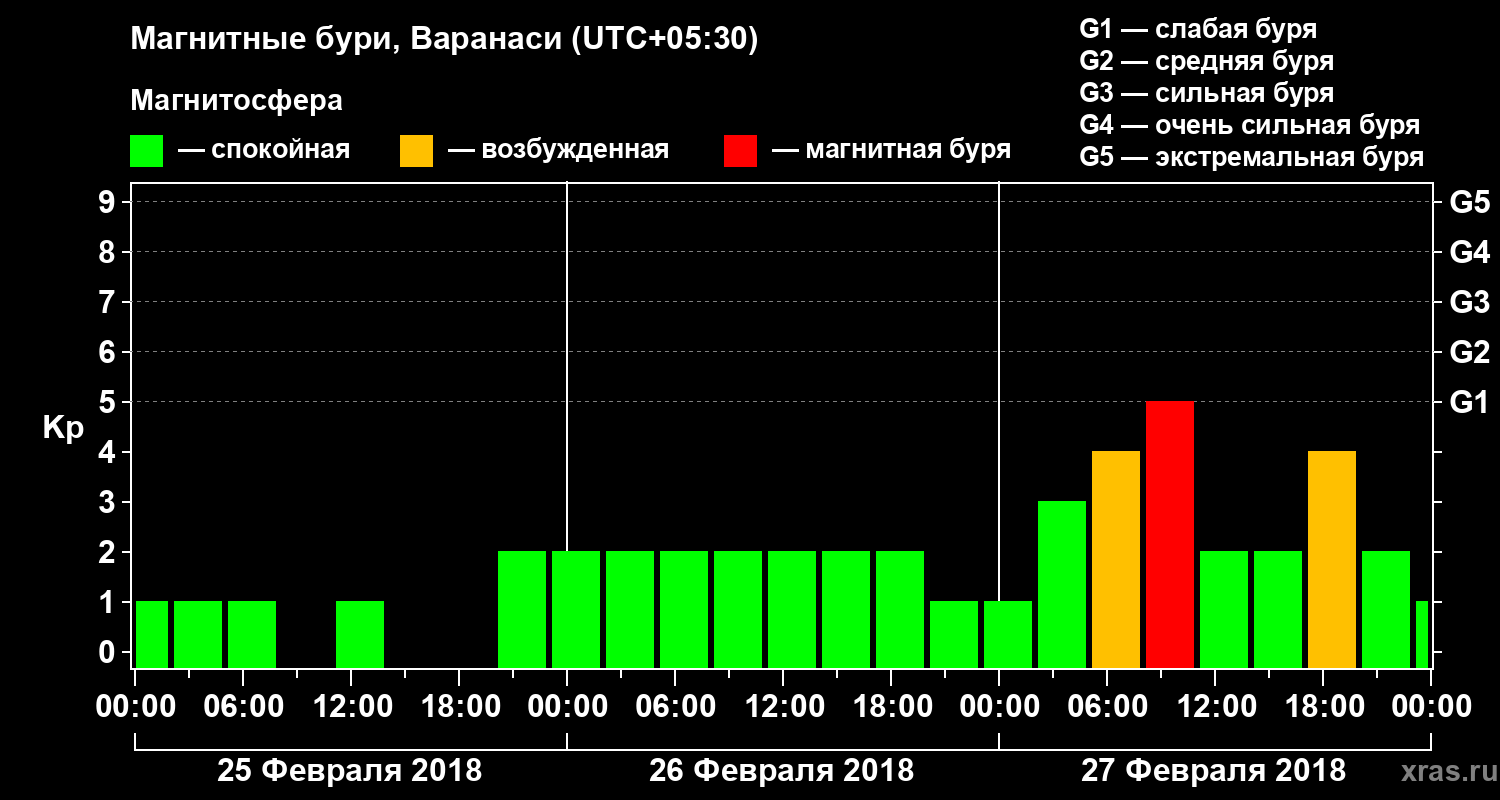Click the '— спокойная' legend text
The height and width of the screenshot is (800, 1500).
tap(264, 150)
